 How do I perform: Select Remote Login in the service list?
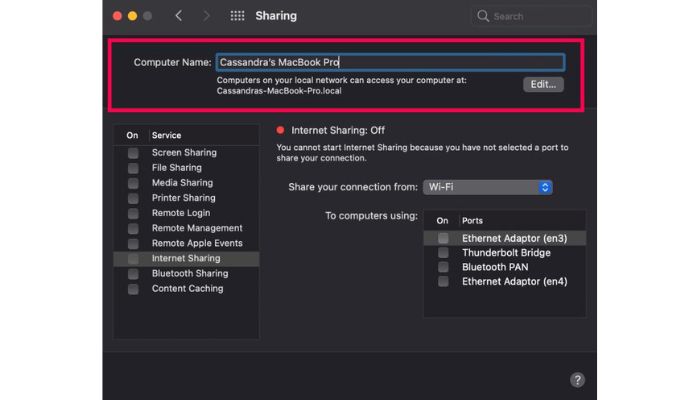[x=181, y=213]
